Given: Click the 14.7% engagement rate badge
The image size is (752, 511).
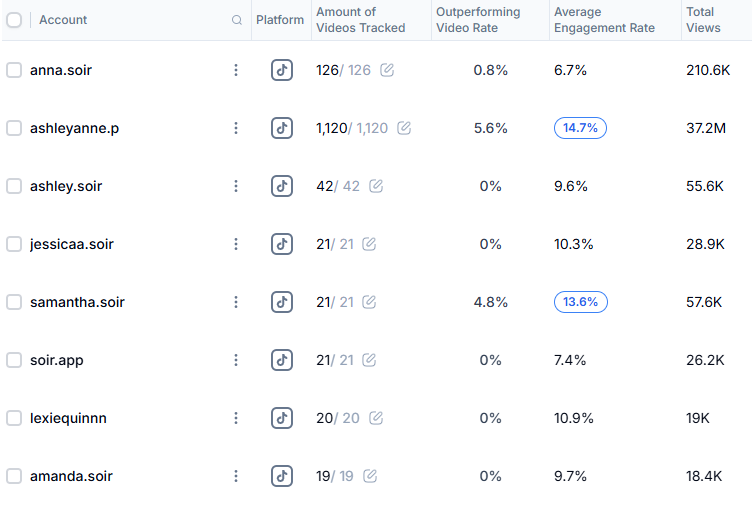Looking at the screenshot, I should coord(580,128).
